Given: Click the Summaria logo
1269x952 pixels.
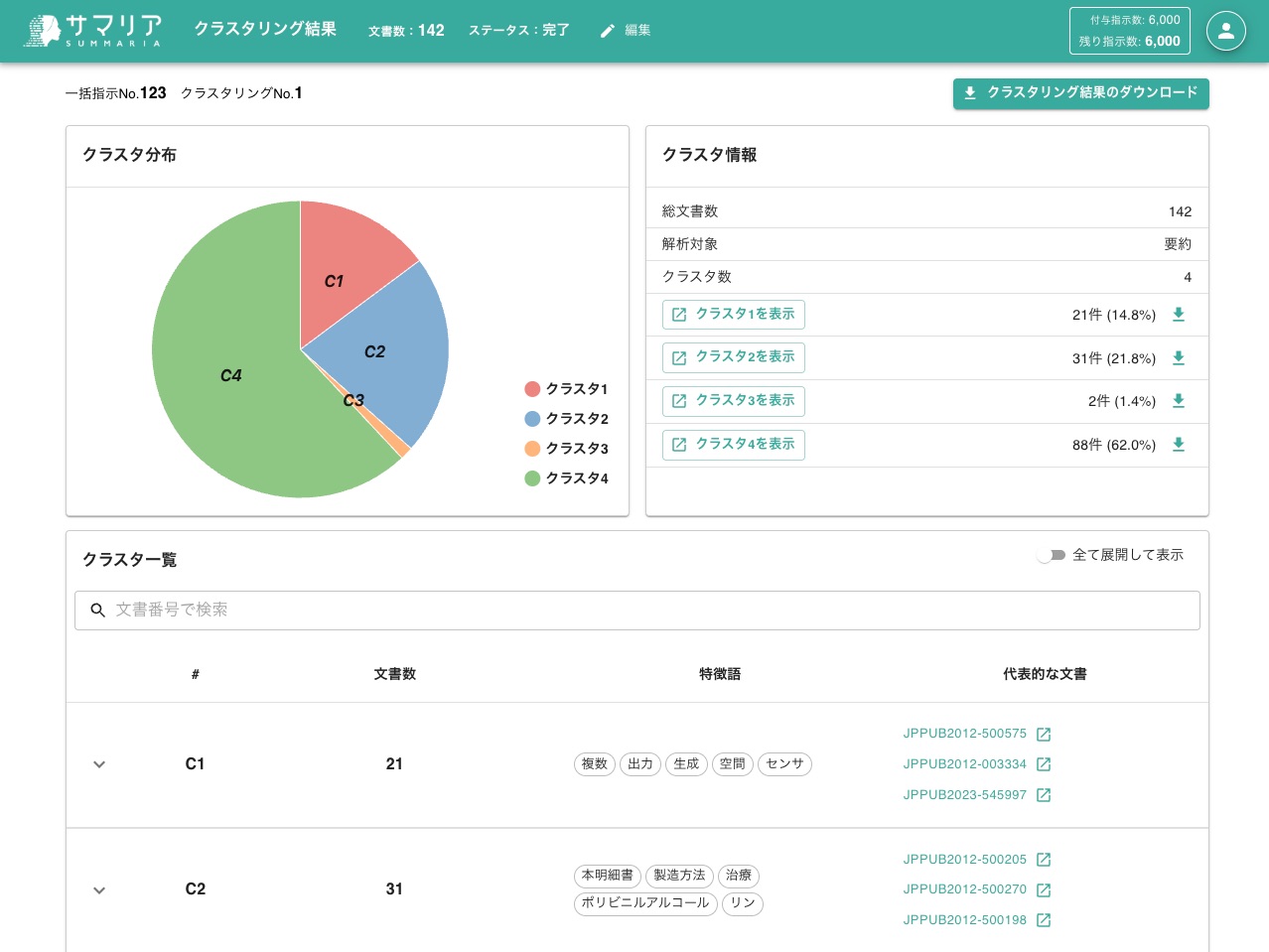Looking at the screenshot, I should [93, 30].
